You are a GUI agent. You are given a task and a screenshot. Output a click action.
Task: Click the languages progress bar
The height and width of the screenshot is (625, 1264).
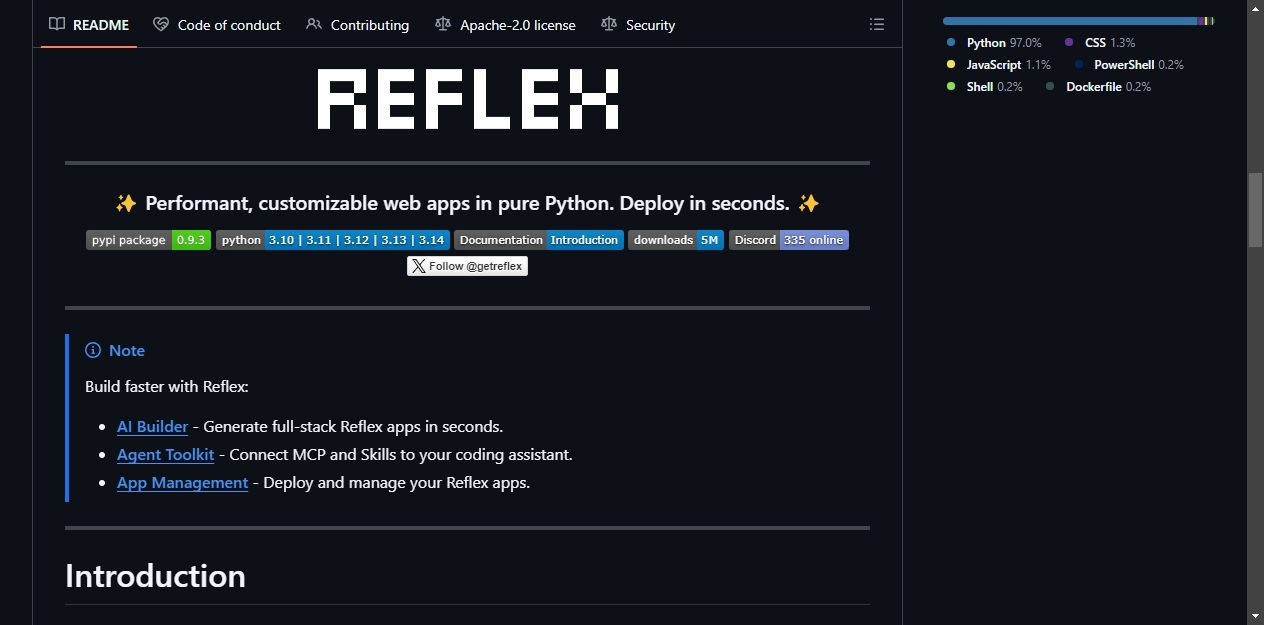(1078, 21)
